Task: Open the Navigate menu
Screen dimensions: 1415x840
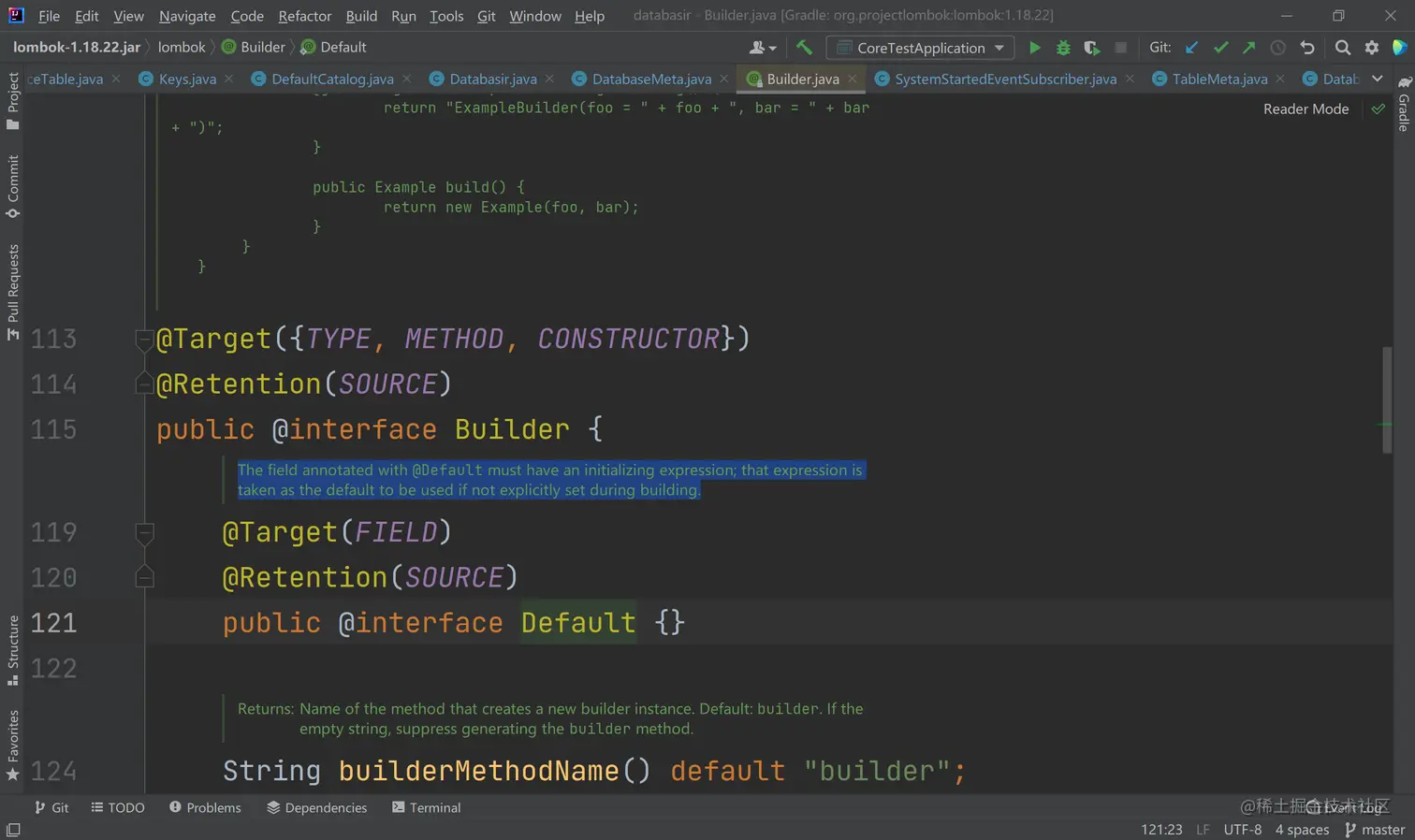Action: (x=187, y=16)
